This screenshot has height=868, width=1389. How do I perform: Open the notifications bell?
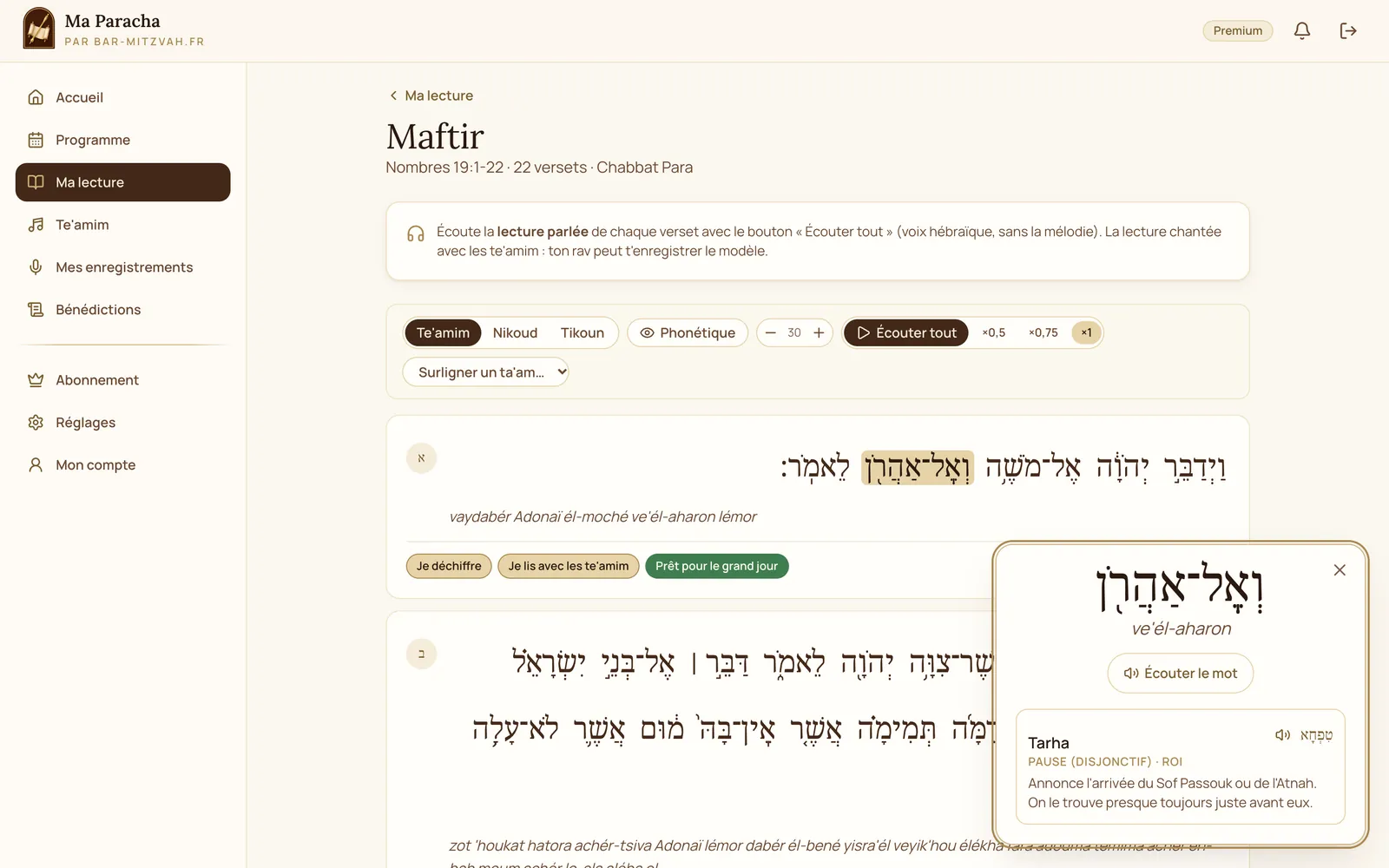(x=1302, y=31)
